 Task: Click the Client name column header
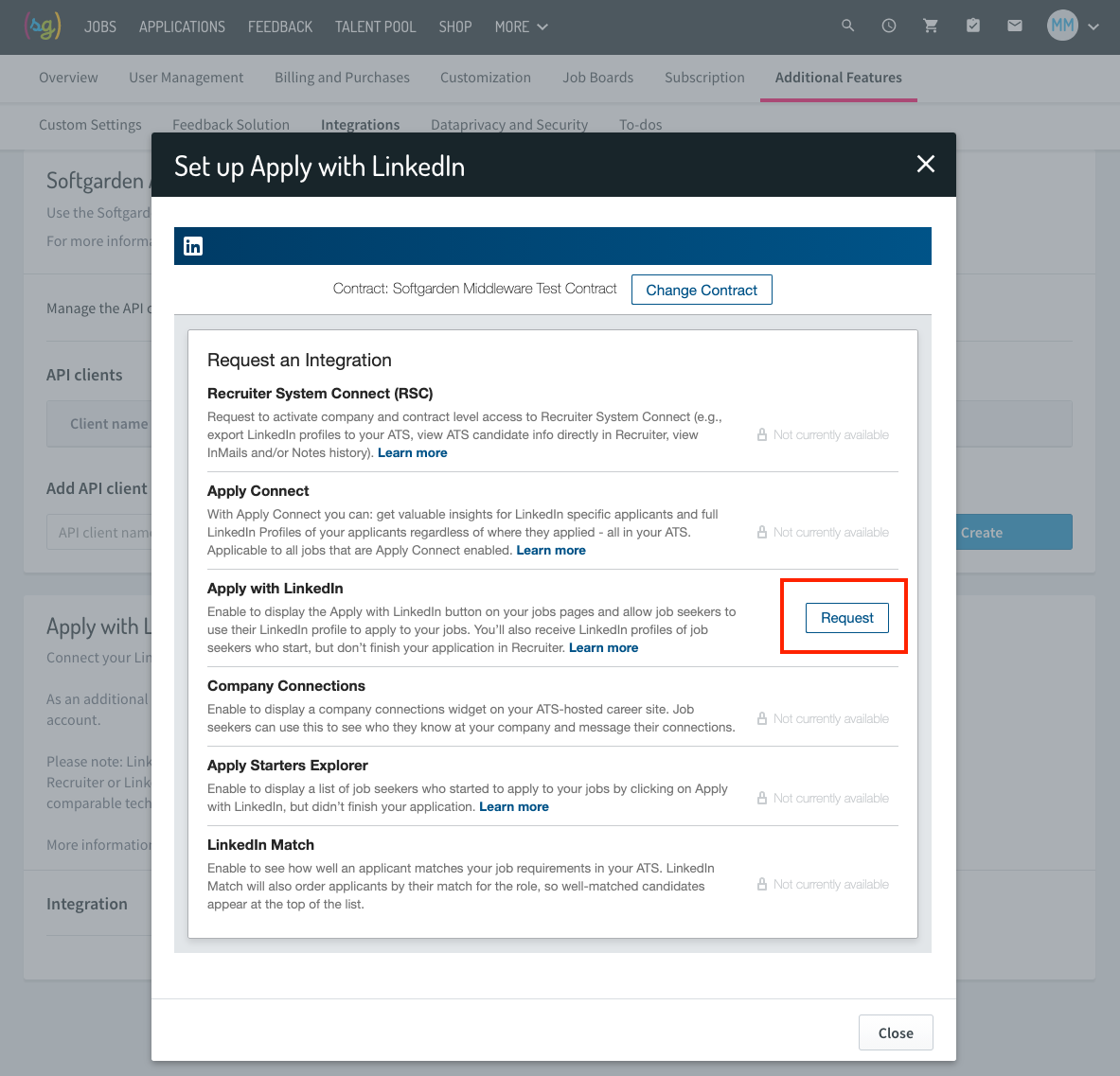[109, 423]
